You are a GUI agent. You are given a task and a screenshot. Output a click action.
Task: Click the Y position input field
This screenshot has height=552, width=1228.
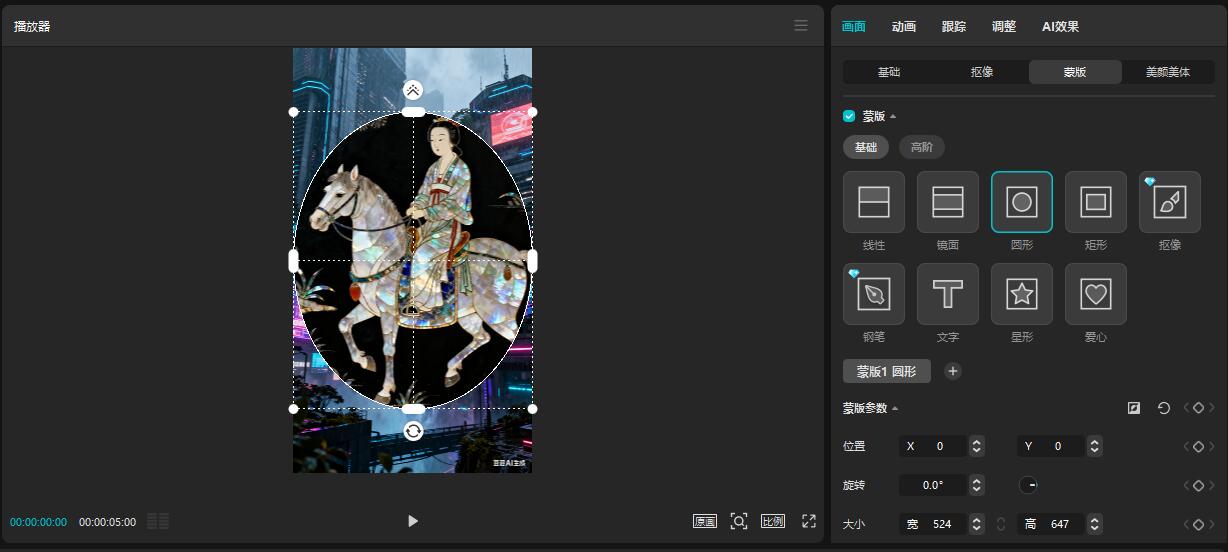click(x=1051, y=447)
